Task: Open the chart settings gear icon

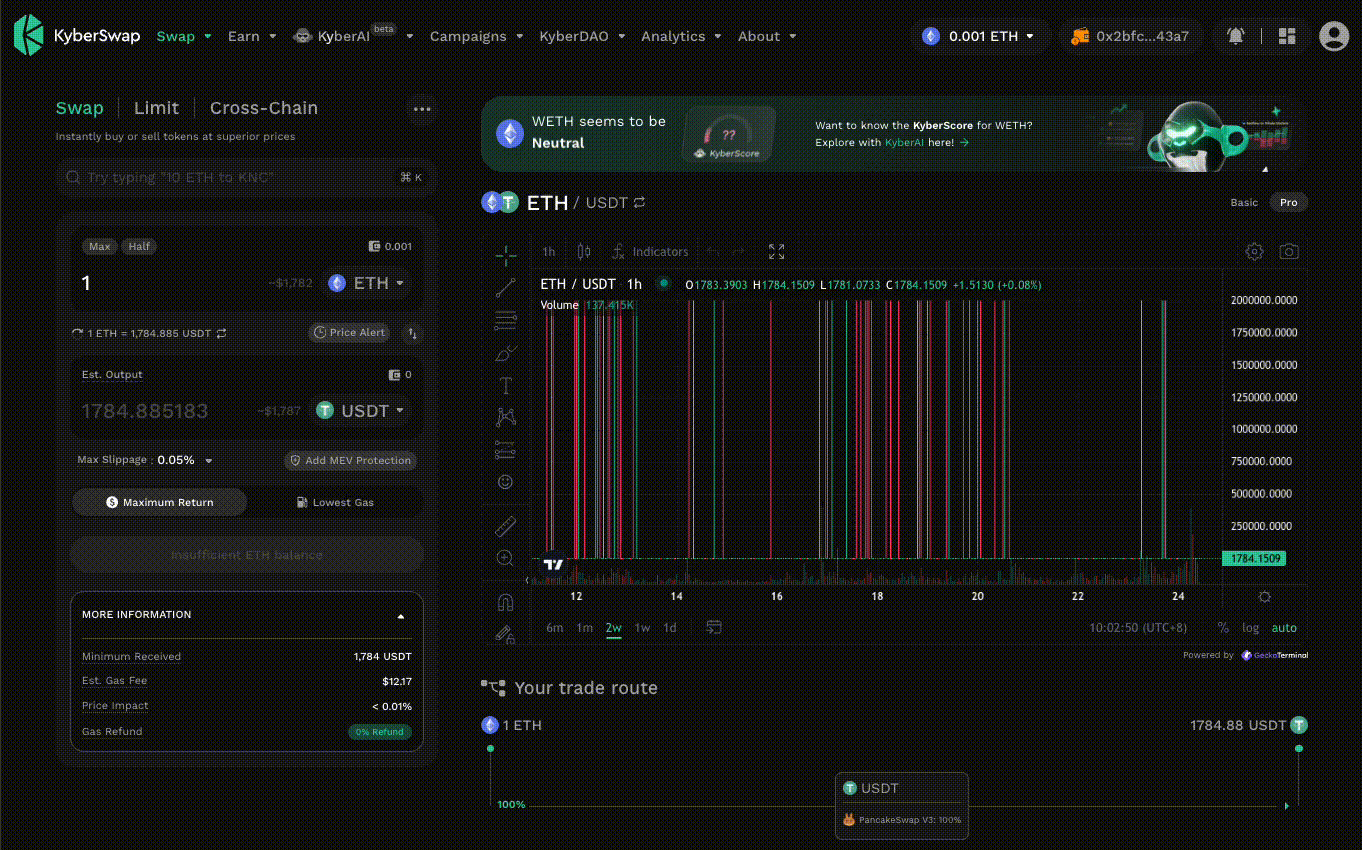Action: coord(1254,252)
